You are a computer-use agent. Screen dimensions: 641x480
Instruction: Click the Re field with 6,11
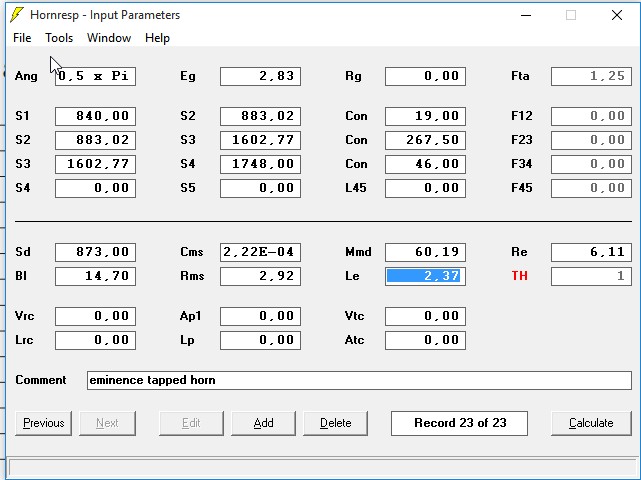(x=591, y=252)
